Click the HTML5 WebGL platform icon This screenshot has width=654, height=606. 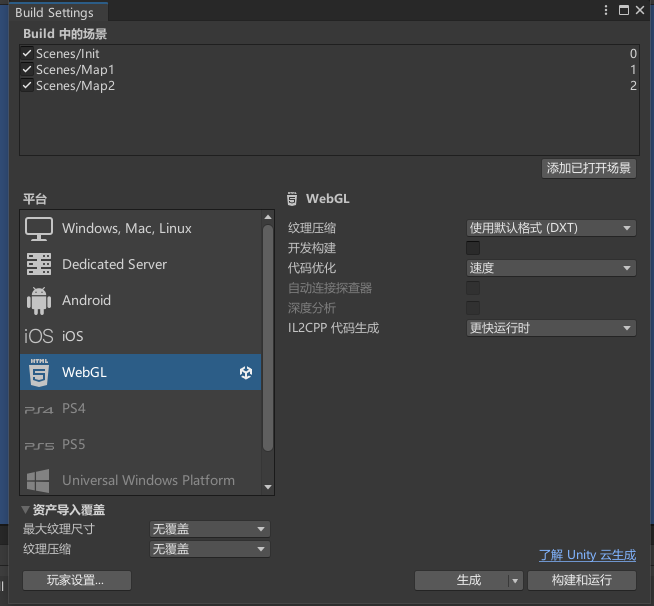click(x=39, y=372)
